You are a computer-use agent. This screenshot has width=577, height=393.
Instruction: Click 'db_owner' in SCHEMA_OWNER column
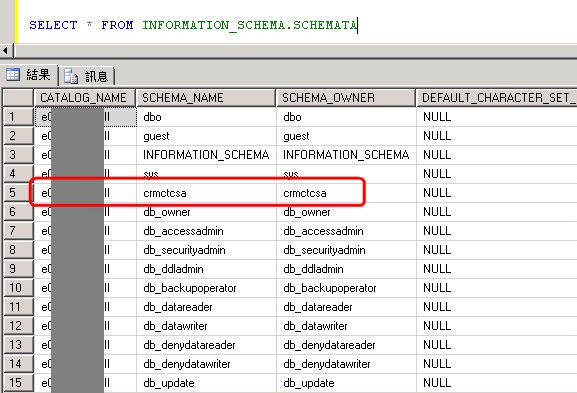307,212
